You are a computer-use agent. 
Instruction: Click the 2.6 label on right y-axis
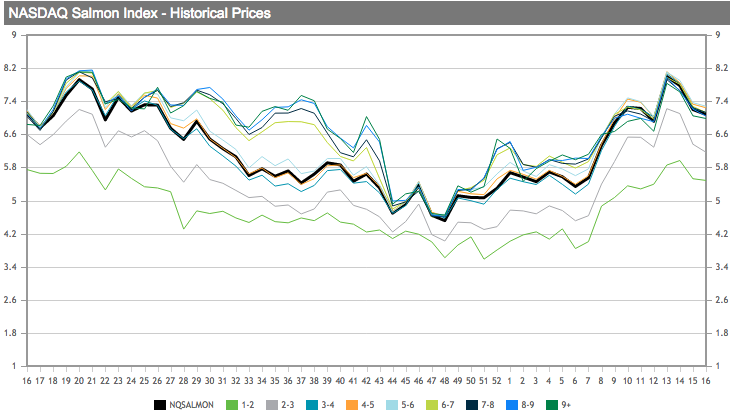[722, 300]
